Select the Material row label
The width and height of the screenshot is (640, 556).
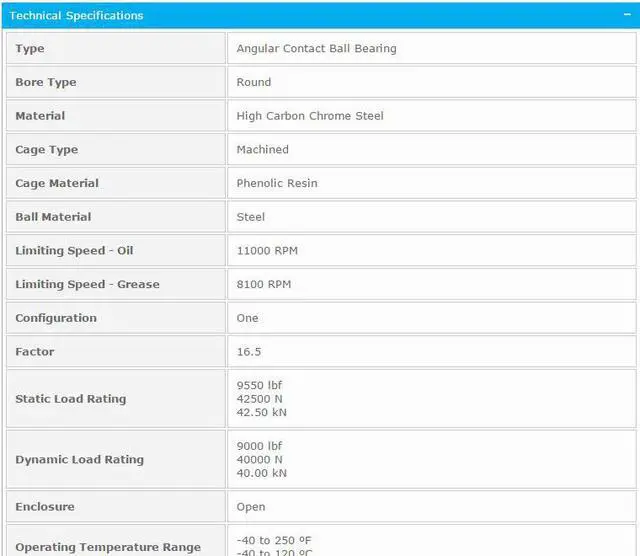point(40,116)
